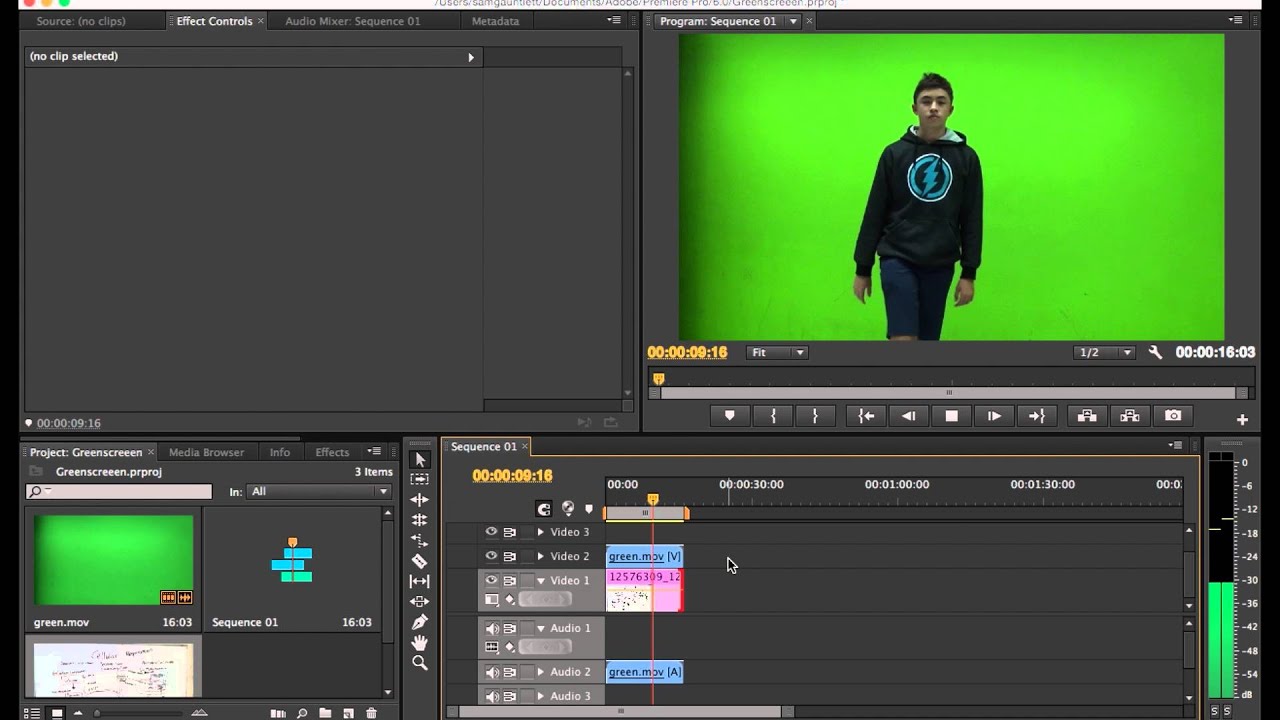Select the Slide tool
Screen dimensions: 1280x720
pos(420,601)
